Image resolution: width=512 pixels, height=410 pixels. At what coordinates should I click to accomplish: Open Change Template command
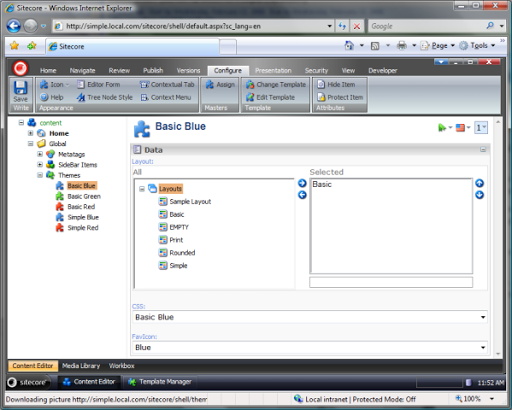coord(276,85)
